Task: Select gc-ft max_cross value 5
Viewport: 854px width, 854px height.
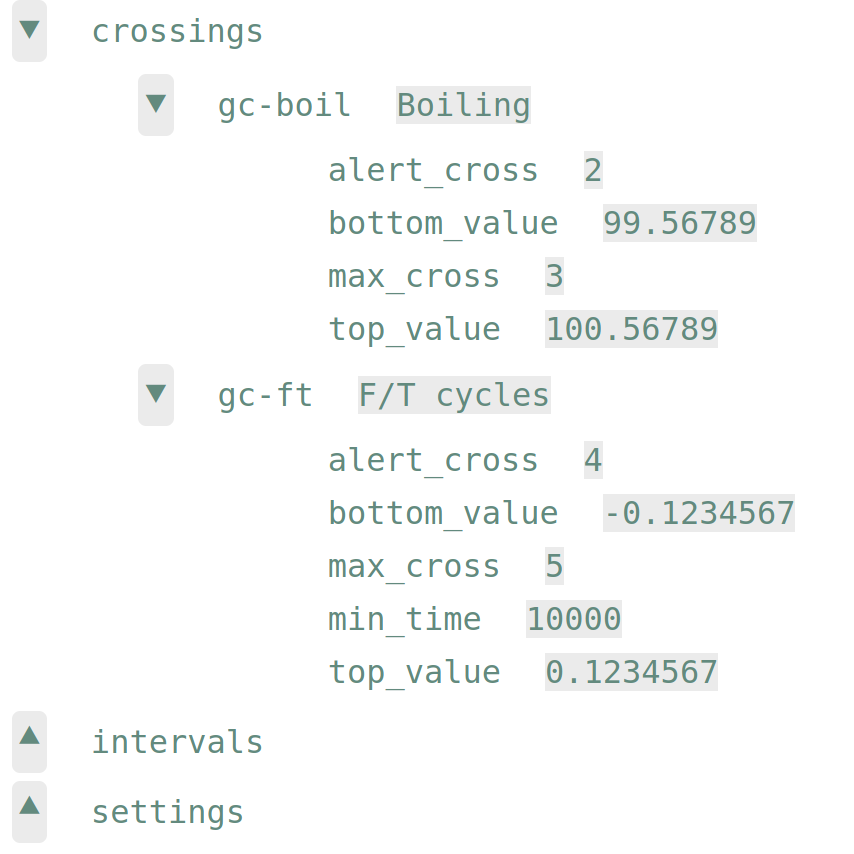Action: click(x=554, y=566)
